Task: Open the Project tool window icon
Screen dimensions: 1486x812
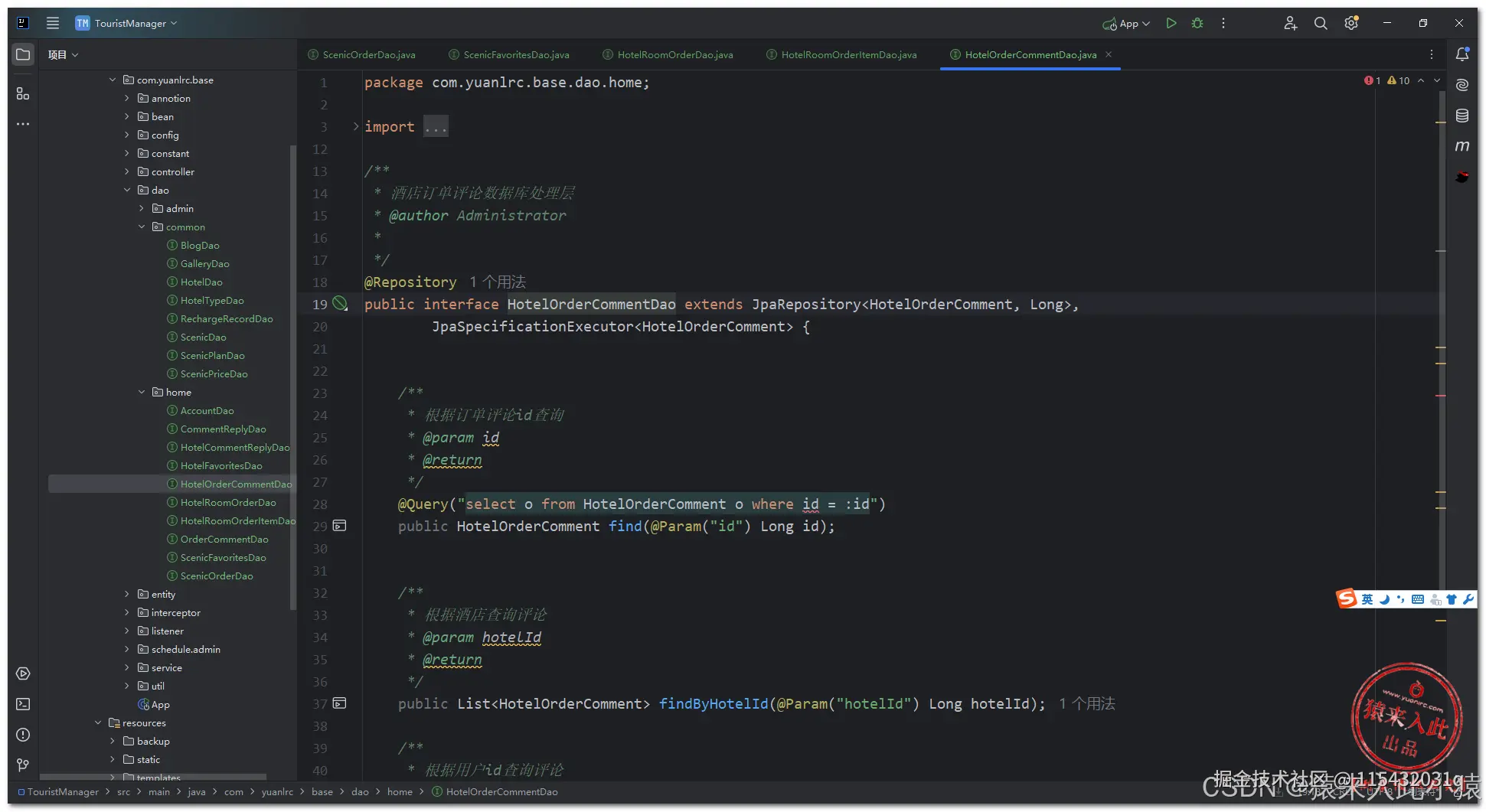Action: click(23, 54)
